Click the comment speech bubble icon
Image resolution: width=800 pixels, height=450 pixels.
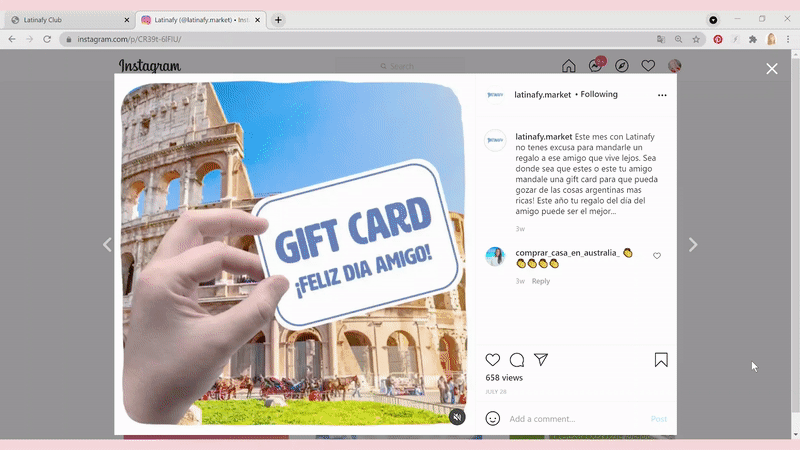[x=517, y=360]
